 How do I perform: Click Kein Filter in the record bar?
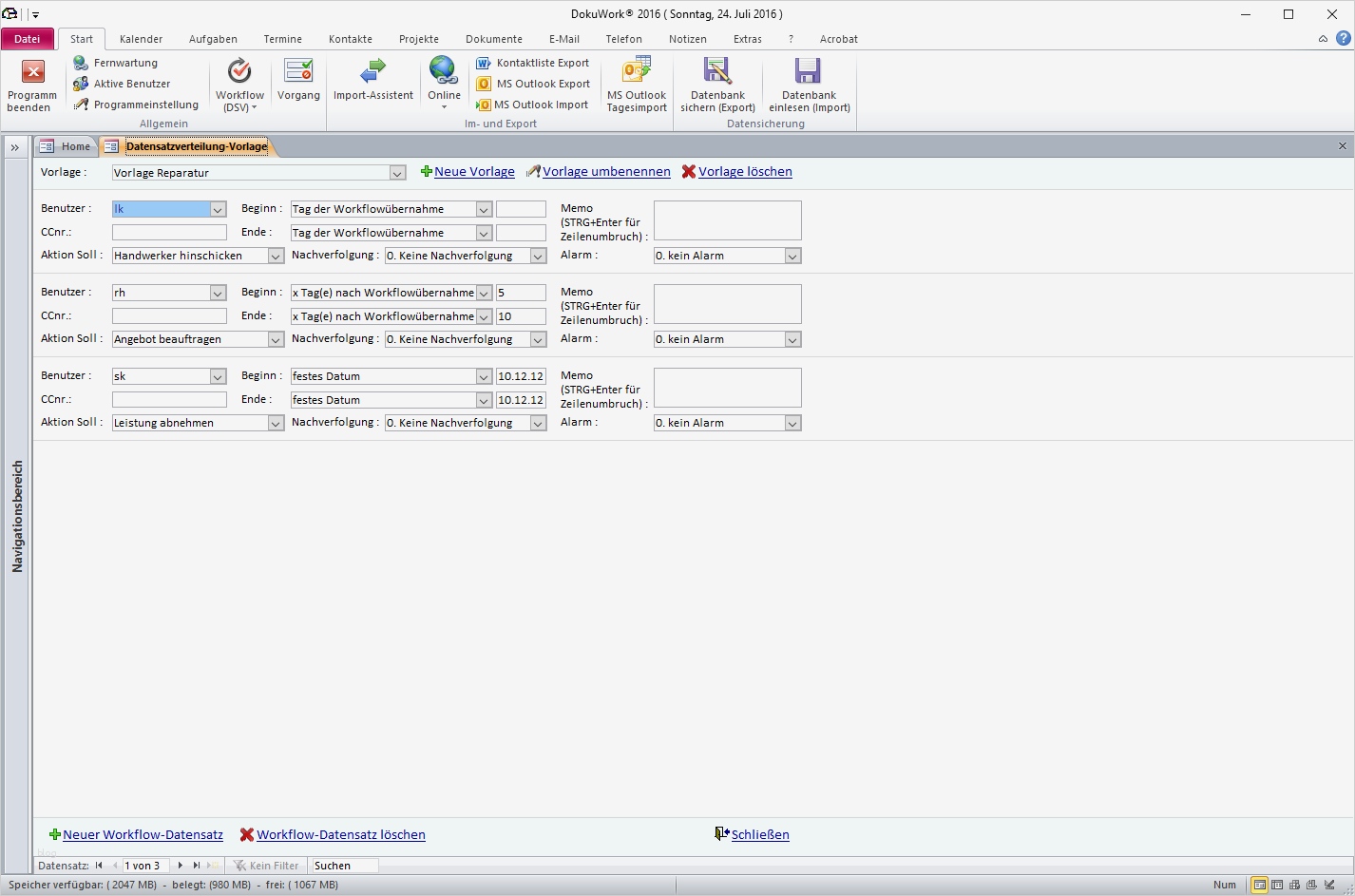point(267,866)
